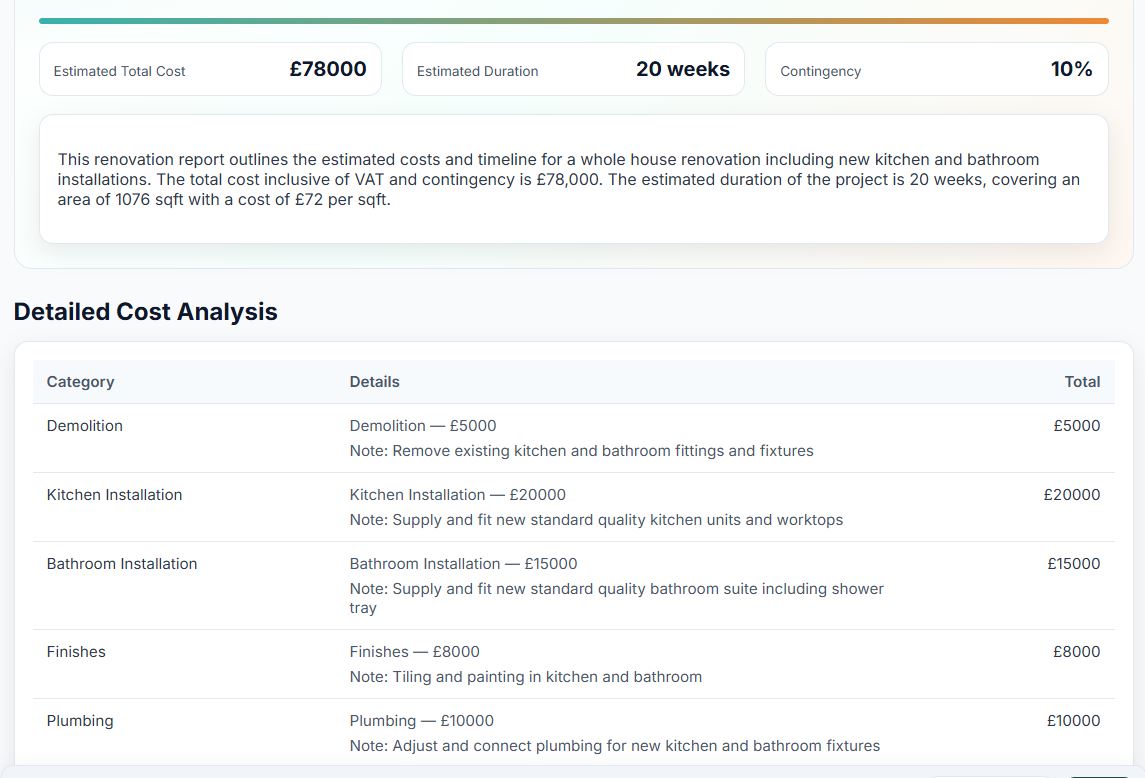
Task: Select the Demolition table row
Action: click(x=572, y=437)
